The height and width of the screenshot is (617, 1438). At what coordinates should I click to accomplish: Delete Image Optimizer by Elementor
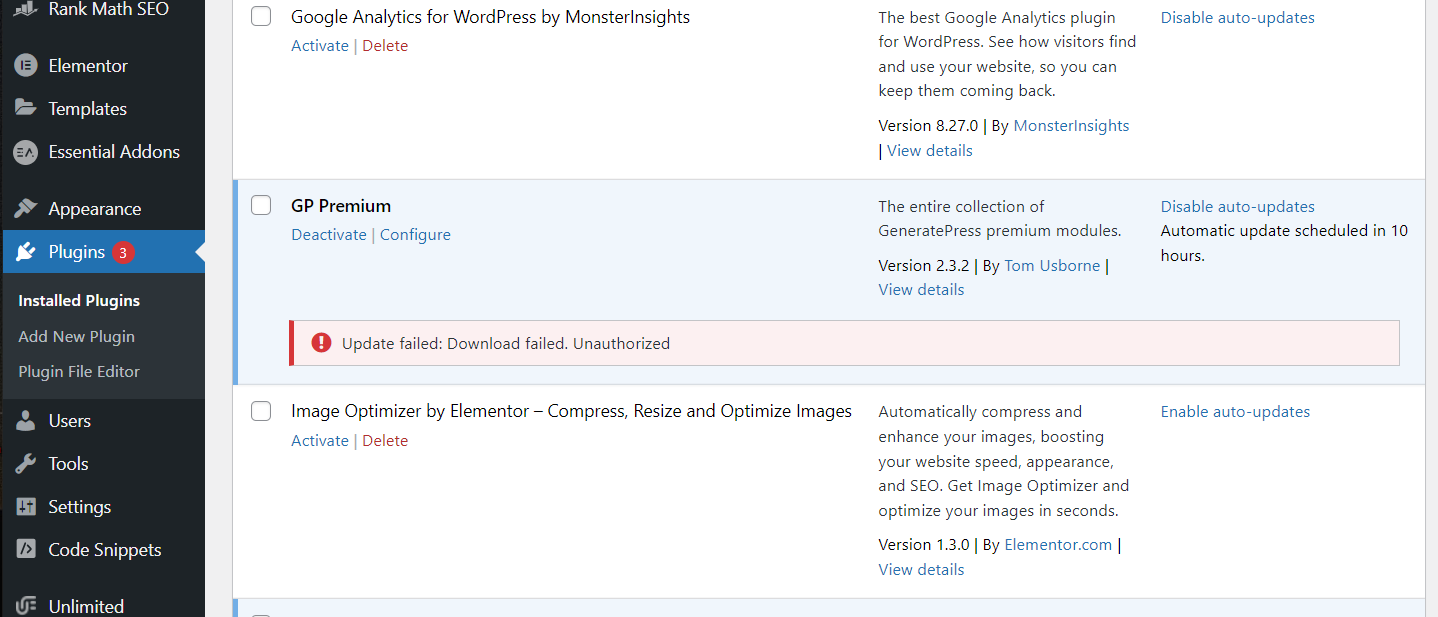(x=385, y=441)
